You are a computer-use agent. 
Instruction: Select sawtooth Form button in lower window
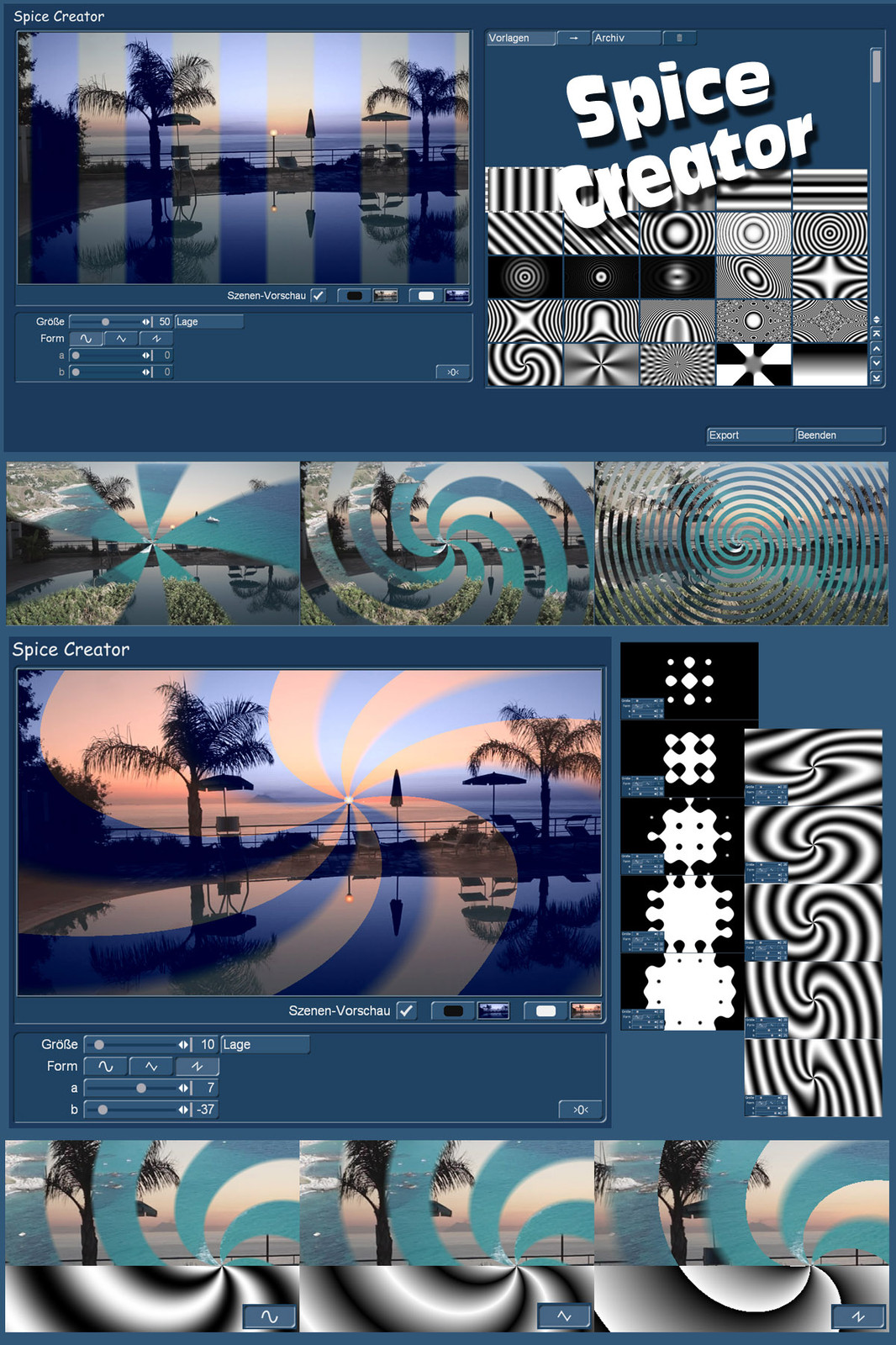(x=197, y=1066)
